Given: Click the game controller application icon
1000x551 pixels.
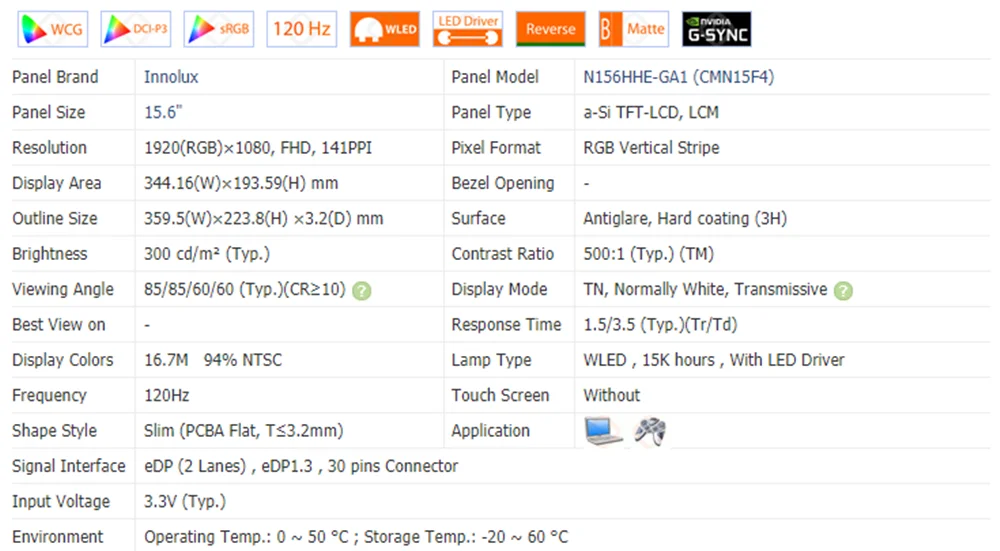Looking at the screenshot, I should 650,431.
